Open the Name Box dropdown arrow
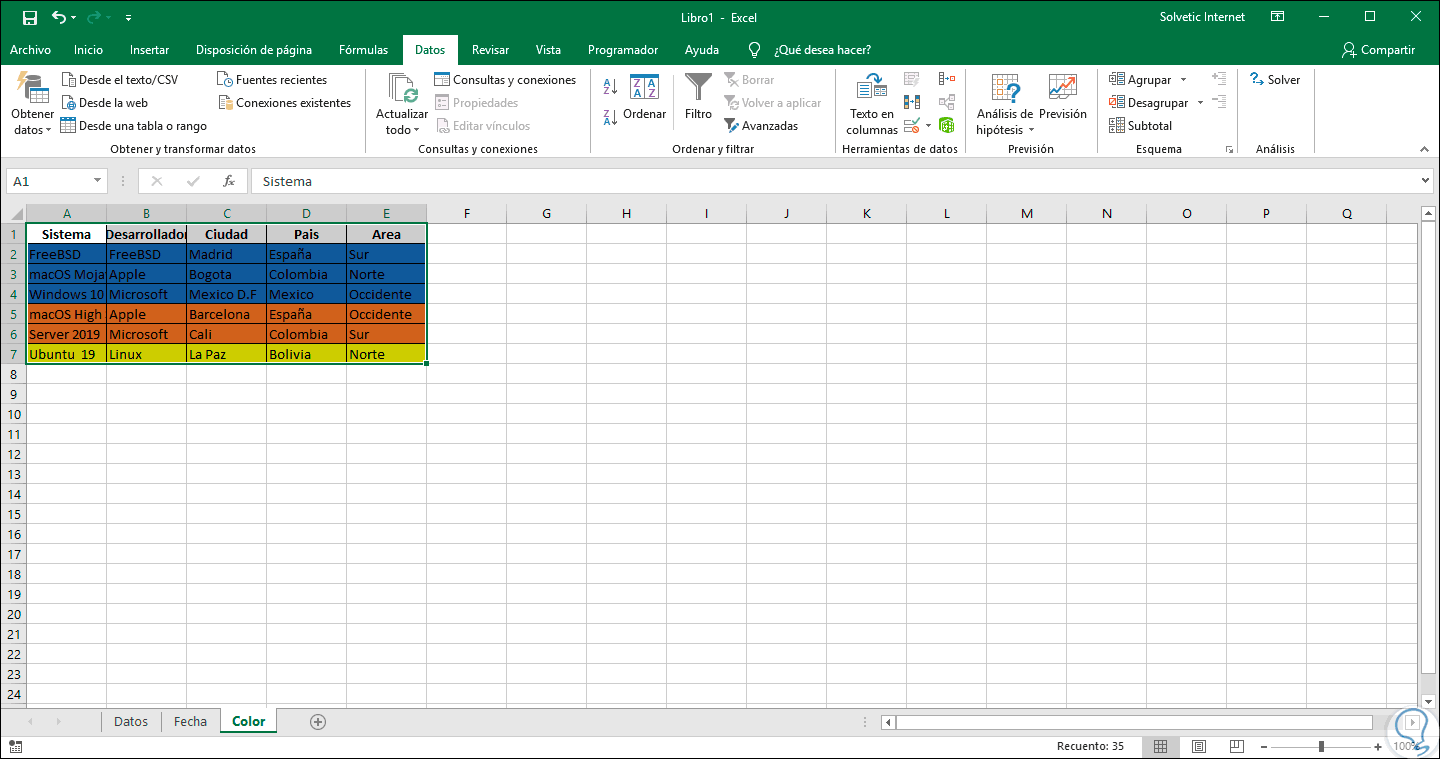The image size is (1440, 759). pyautogui.click(x=98, y=181)
